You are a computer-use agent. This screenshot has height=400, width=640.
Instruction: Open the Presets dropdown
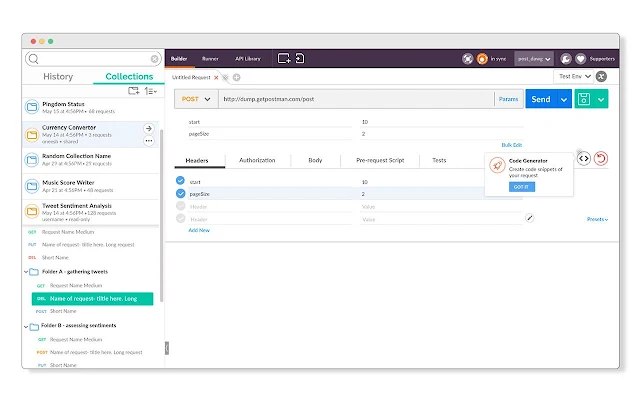(x=598, y=219)
